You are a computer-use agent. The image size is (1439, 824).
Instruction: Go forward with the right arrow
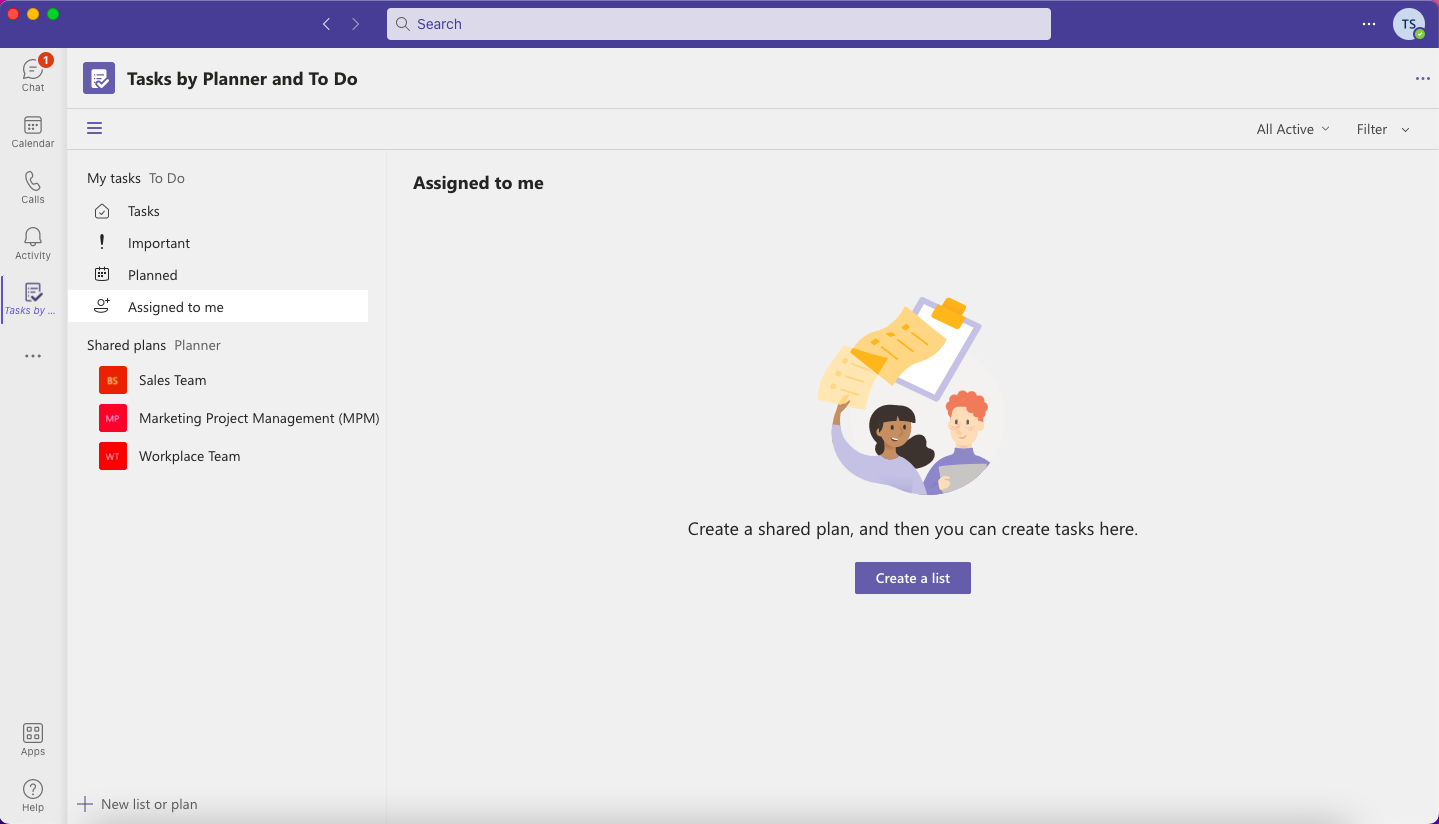coord(355,24)
